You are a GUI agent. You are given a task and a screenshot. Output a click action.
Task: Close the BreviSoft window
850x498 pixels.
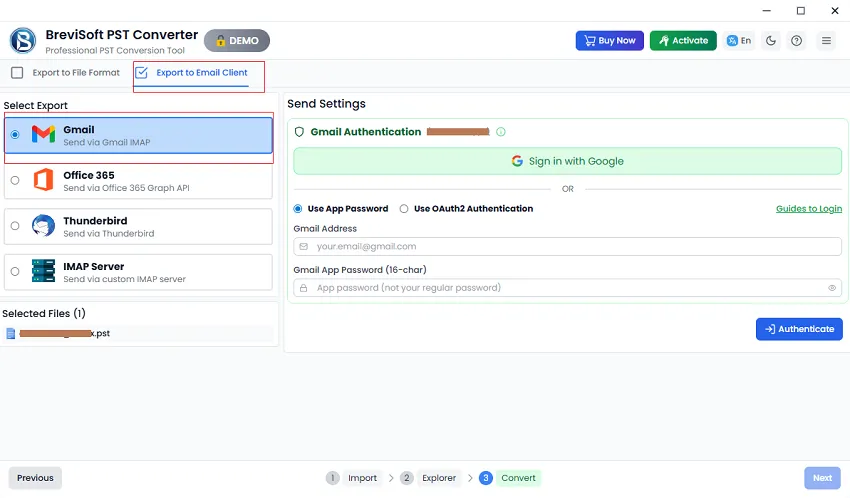coord(835,10)
